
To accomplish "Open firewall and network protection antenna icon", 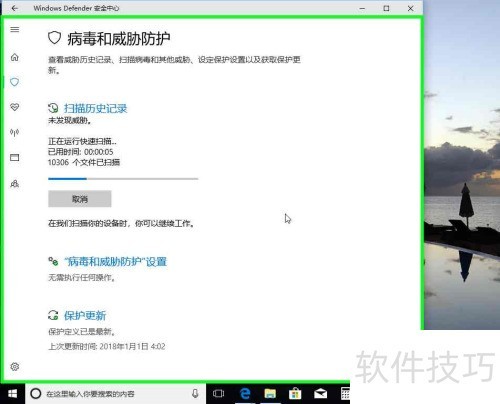I will [15, 133].
